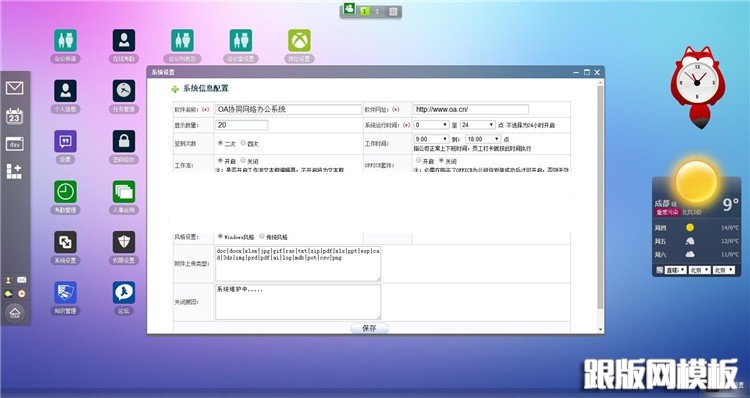The width and height of the screenshot is (750, 398).
Task: Click the 软件网址 URL input field
Action: tap(471, 110)
